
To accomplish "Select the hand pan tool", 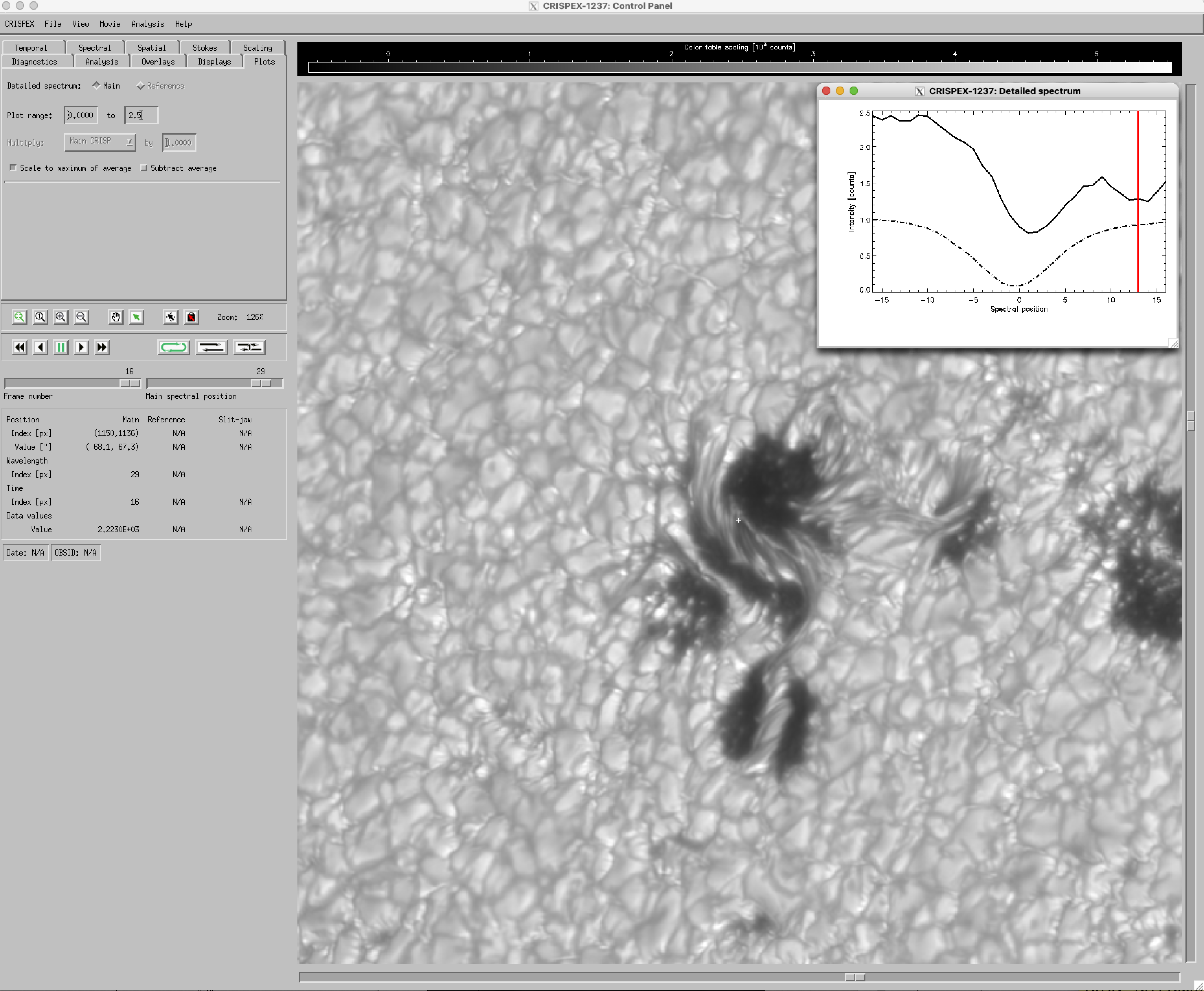I will 116,317.
